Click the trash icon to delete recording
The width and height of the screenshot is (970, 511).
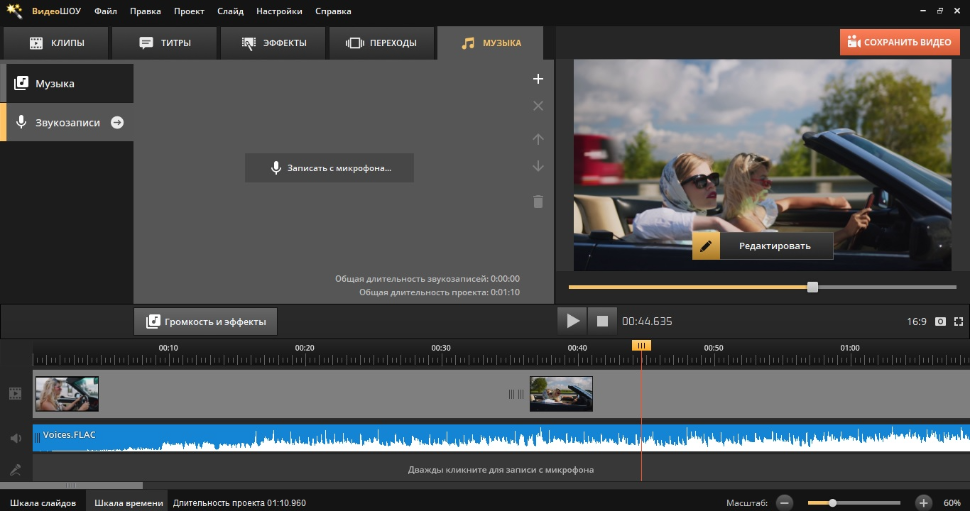tap(538, 201)
